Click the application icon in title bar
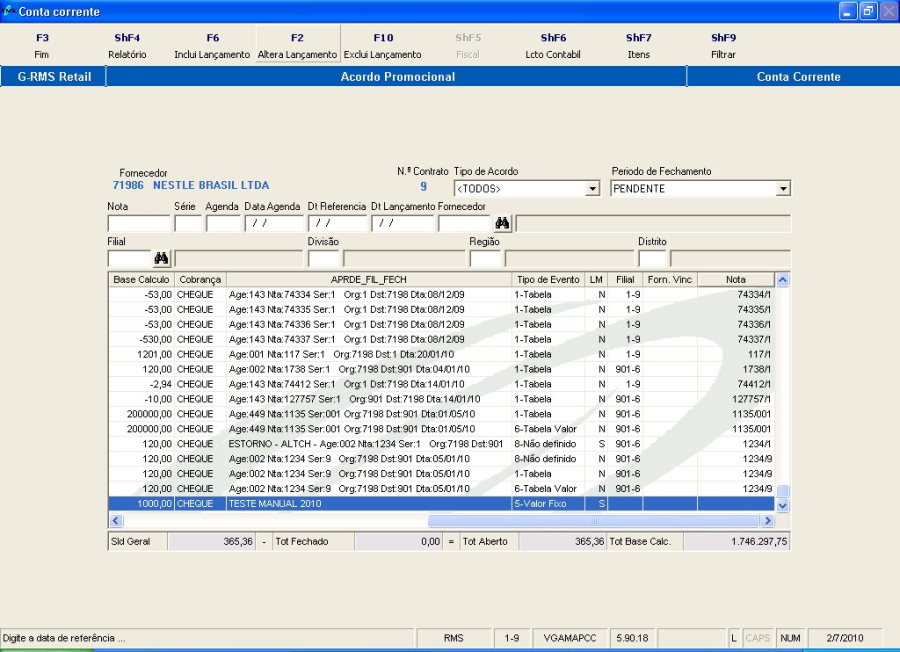This screenshot has height=652, width=900. [9, 11]
